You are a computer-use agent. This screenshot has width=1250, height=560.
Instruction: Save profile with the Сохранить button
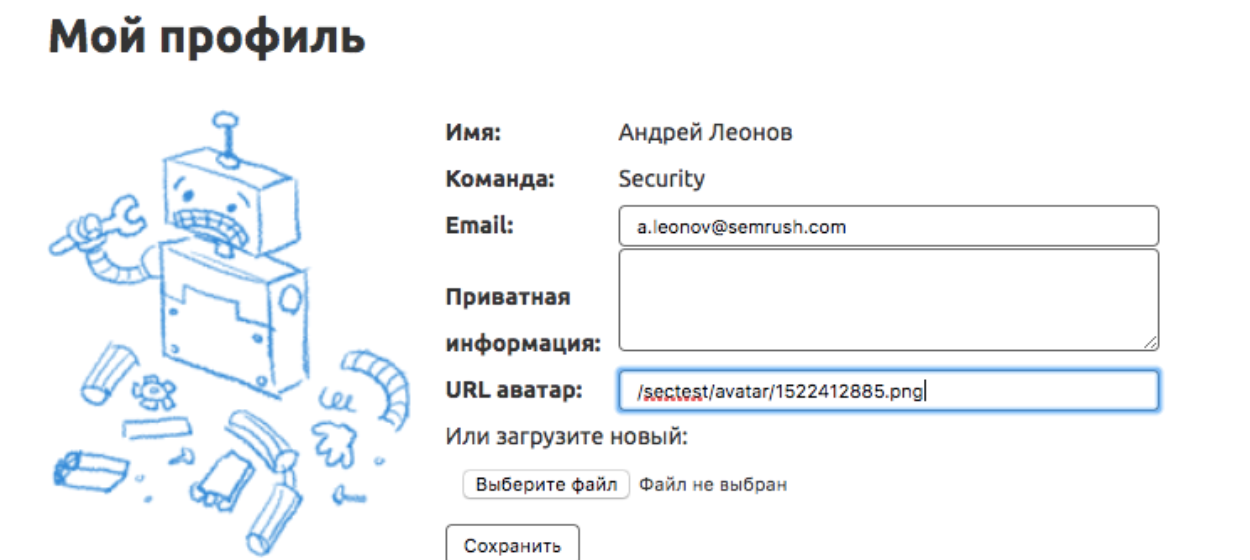tap(512, 545)
